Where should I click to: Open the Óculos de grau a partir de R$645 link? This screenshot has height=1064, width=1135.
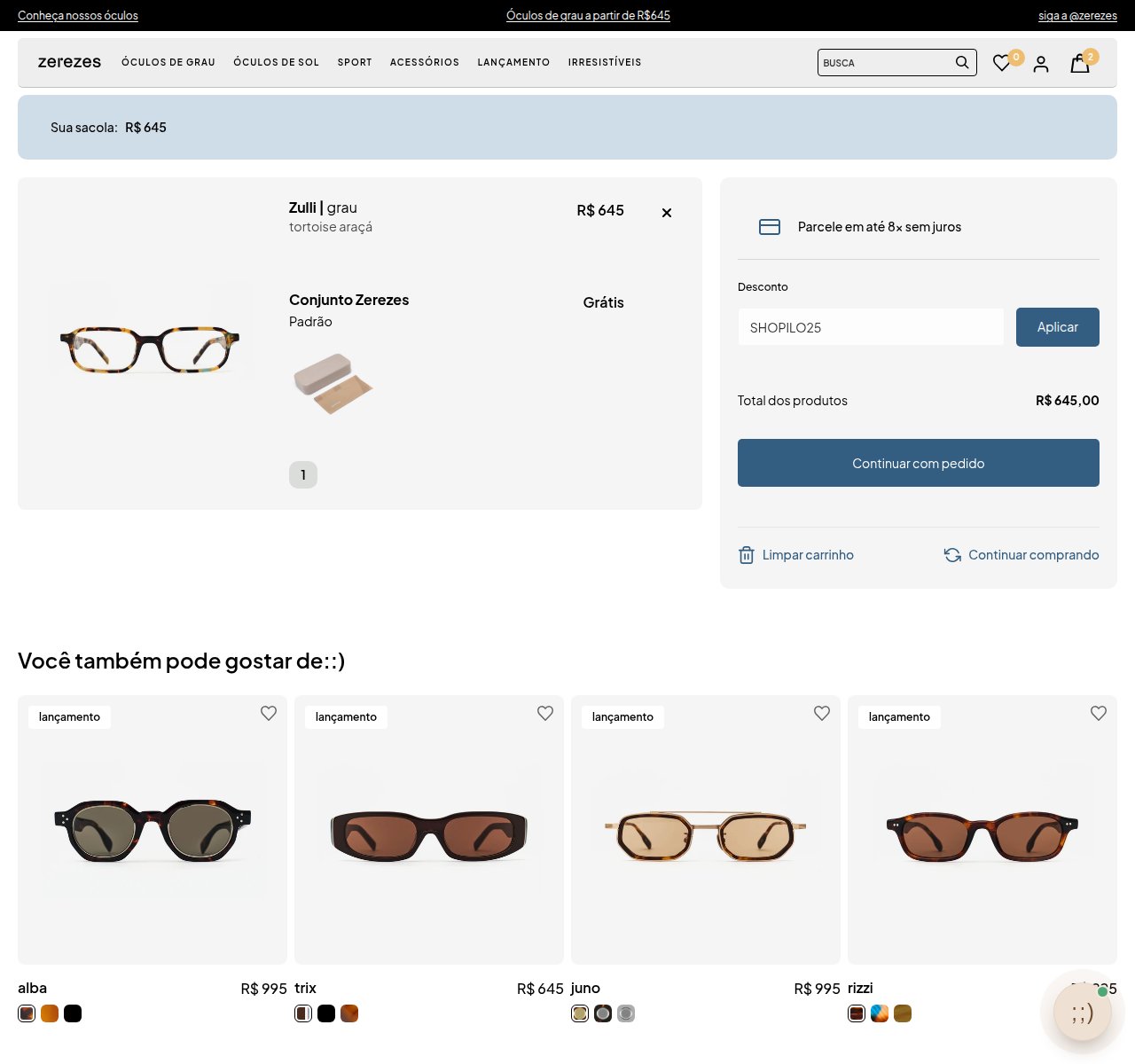588,15
